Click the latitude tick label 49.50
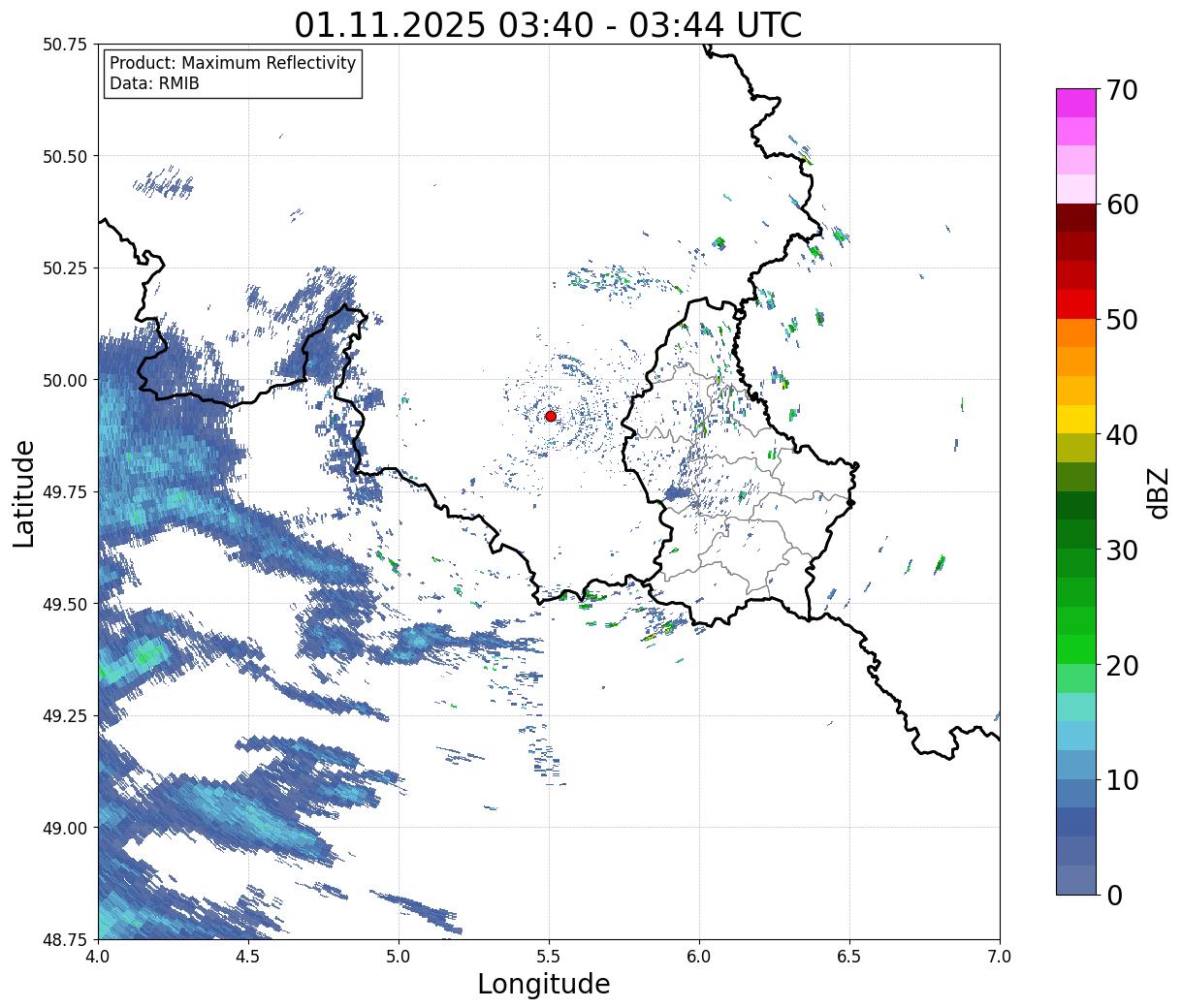The width and height of the screenshot is (1182, 1008). click(x=64, y=604)
